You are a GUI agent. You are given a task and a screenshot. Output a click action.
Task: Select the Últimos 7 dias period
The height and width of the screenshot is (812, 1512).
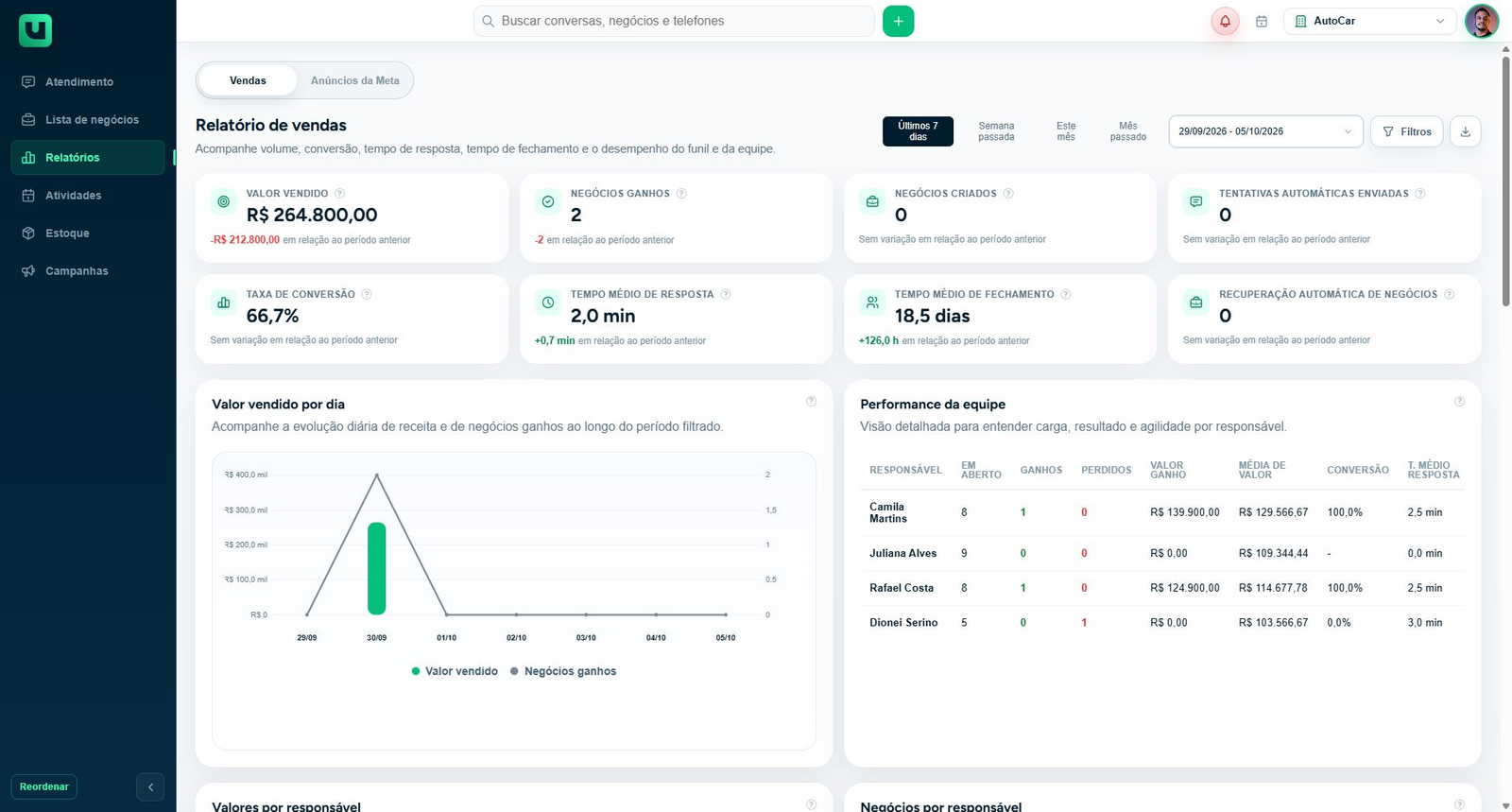(918, 131)
